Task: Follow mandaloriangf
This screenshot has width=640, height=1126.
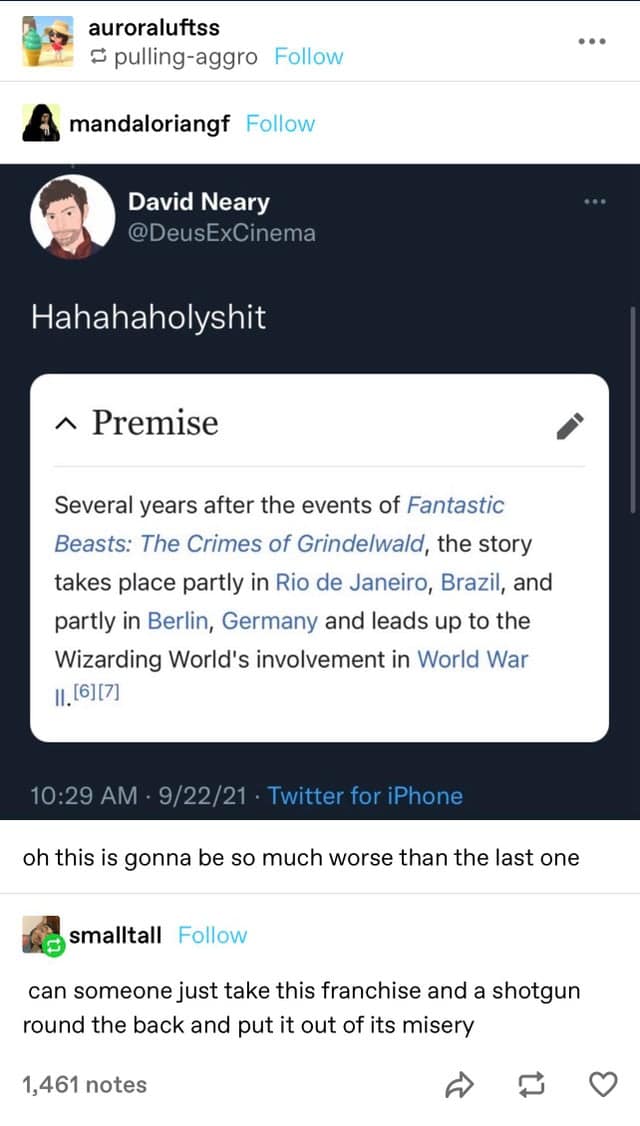Action: point(280,124)
